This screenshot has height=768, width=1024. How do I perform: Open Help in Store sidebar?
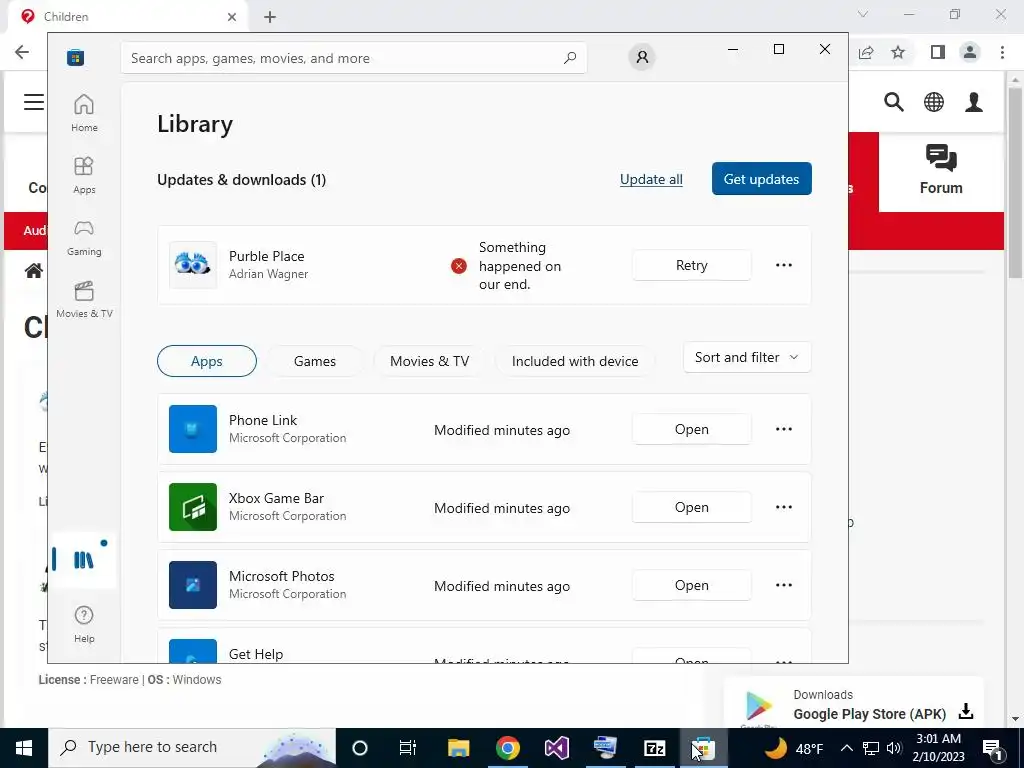84,624
